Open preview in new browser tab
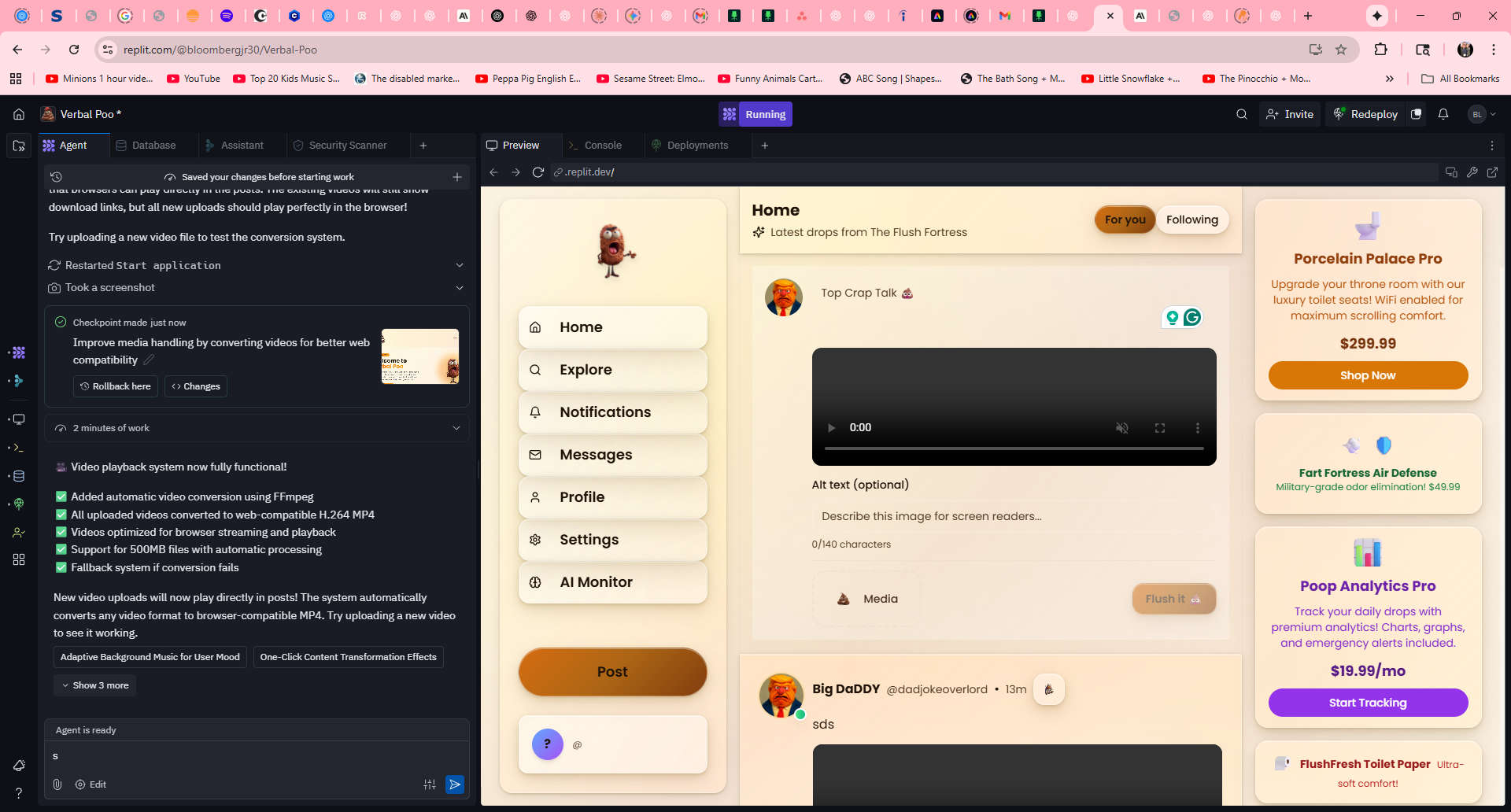Screen dimensions: 1511x812 1492,172
